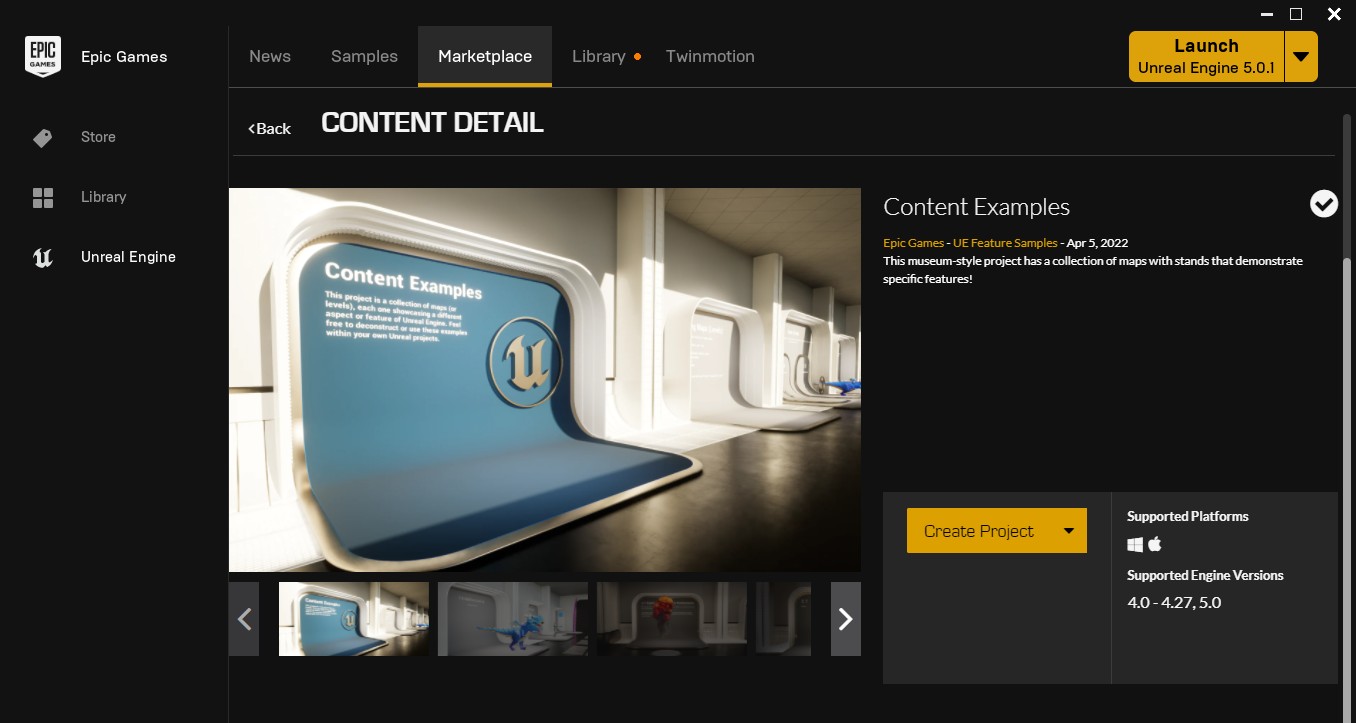
Task: Open Store in the sidebar
Action: pyautogui.click(x=98, y=137)
